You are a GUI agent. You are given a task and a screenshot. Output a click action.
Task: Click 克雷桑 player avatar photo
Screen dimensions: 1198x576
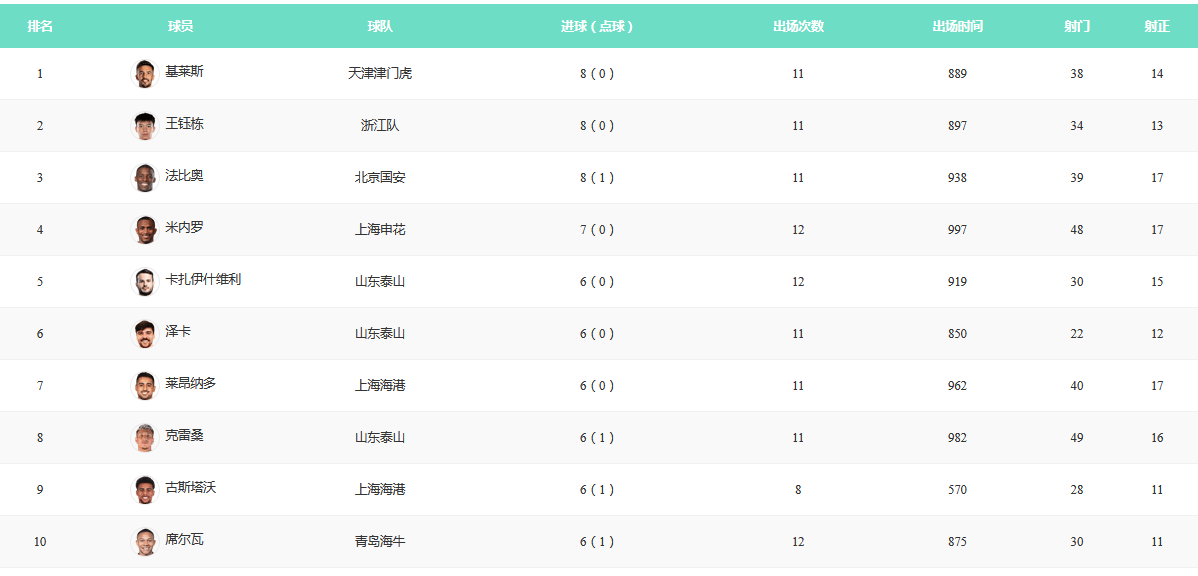pyautogui.click(x=145, y=437)
